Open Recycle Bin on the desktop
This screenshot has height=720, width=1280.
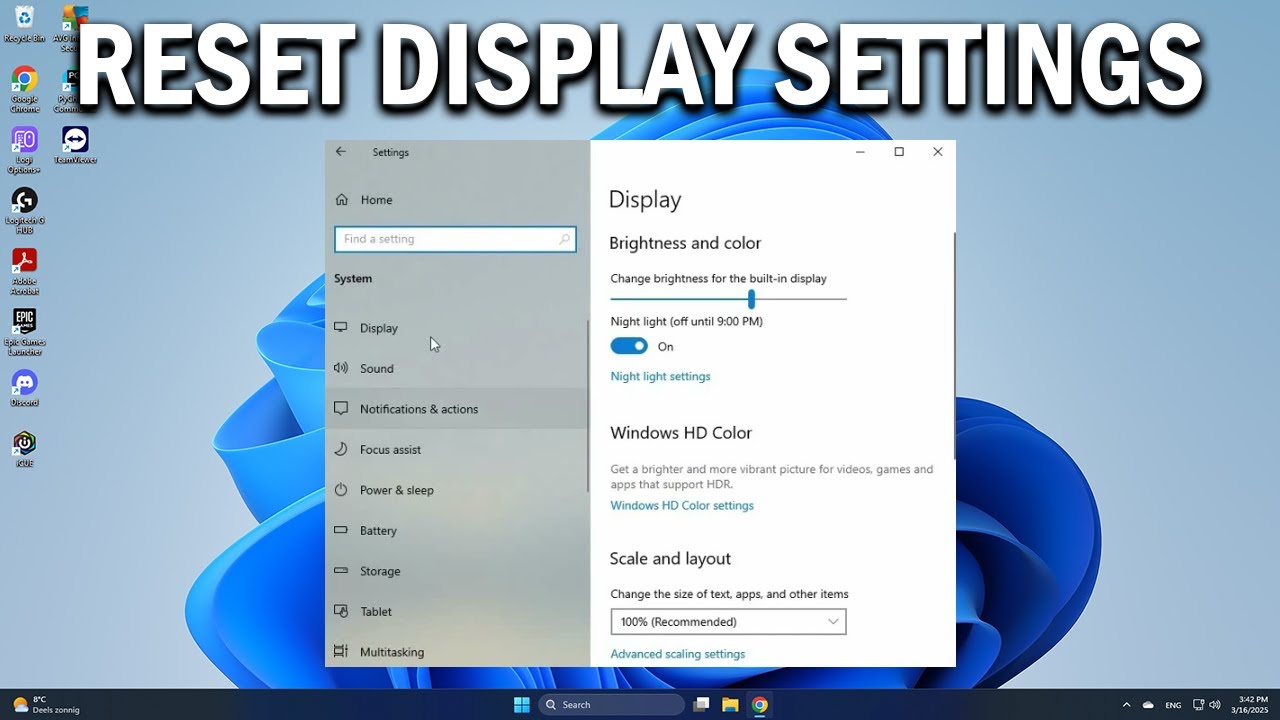pyautogui.click(x=24, y=23)
